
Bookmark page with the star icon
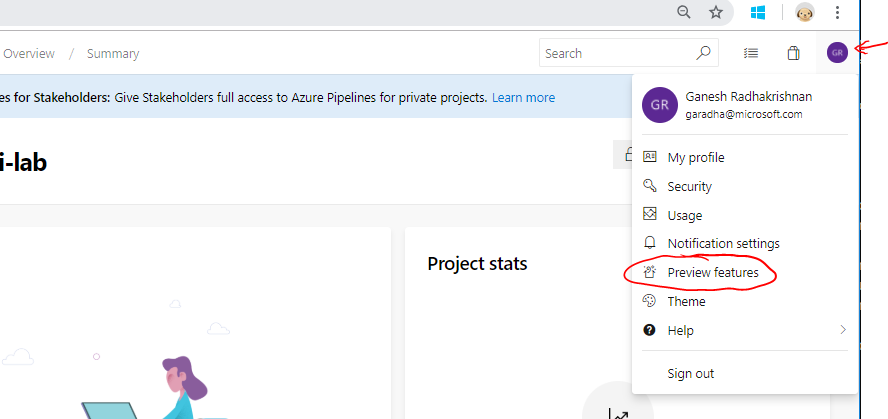pos(716,12)
